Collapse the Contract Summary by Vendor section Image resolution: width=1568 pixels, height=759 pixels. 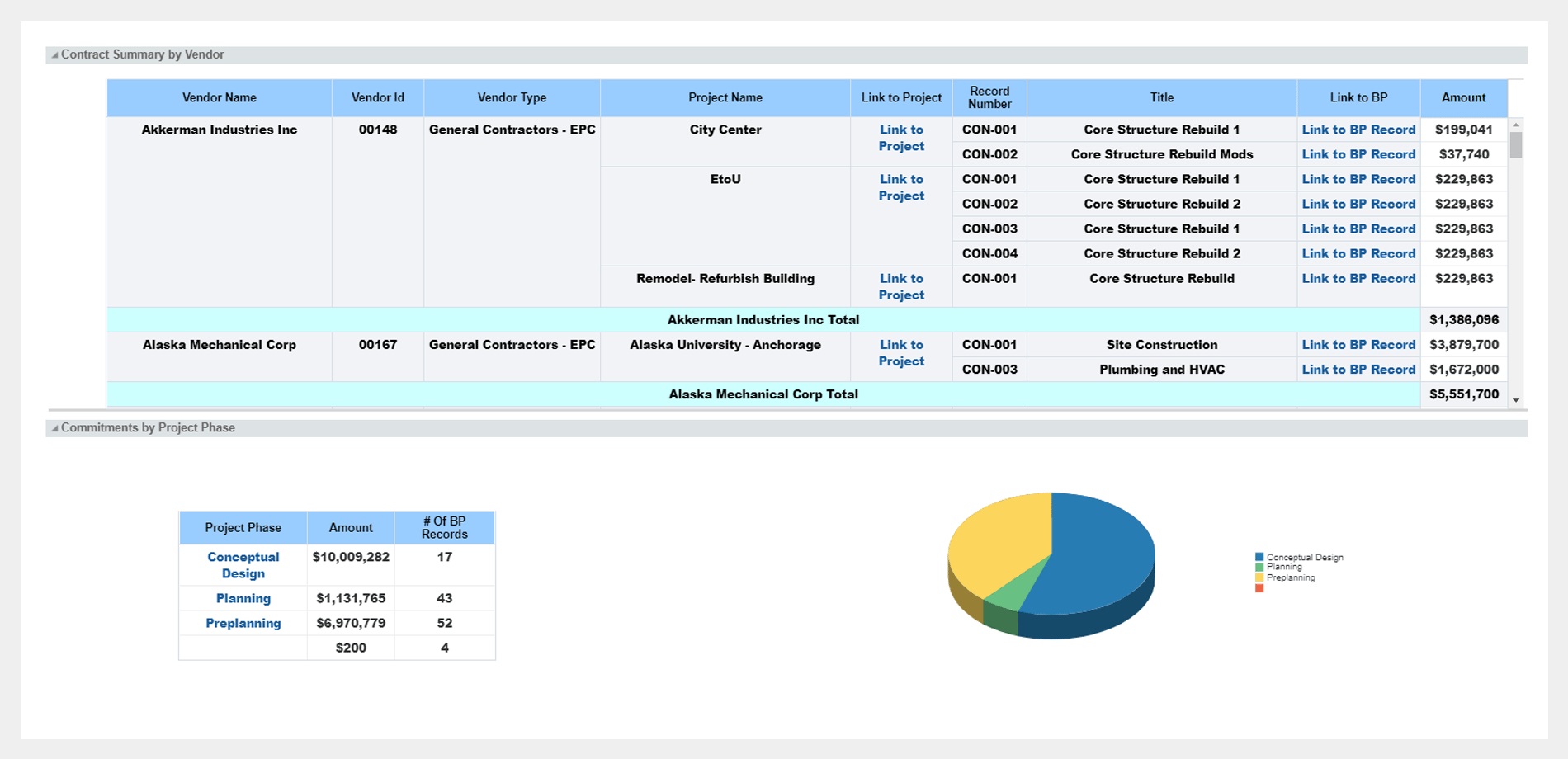click(x=54, y=55)
